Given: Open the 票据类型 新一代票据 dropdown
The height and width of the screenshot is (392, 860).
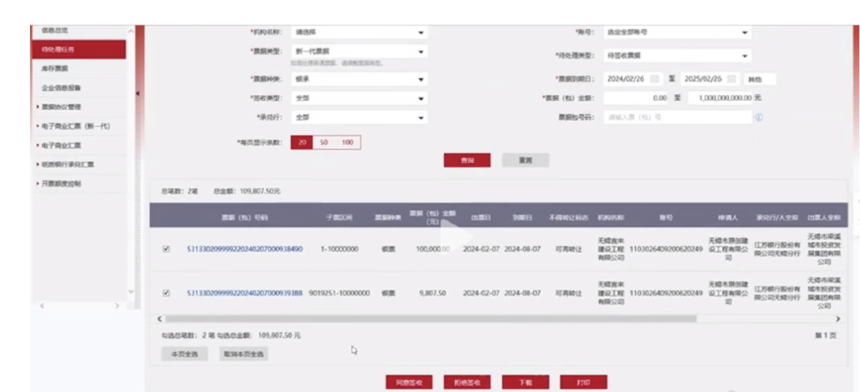Looking at the screenshot, I should tap(359, 52).
